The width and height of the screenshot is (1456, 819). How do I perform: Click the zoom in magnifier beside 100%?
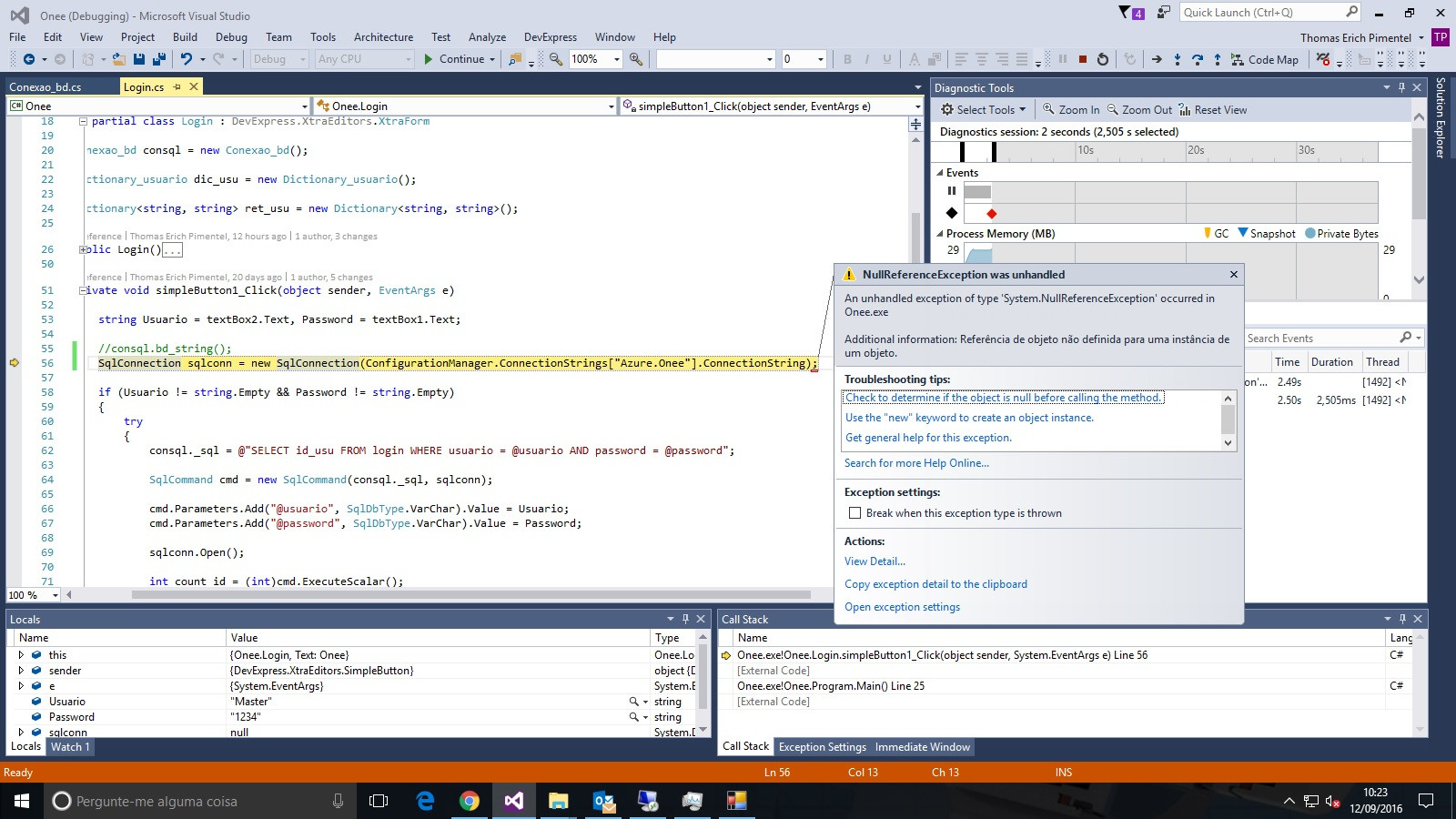point(636,59)
